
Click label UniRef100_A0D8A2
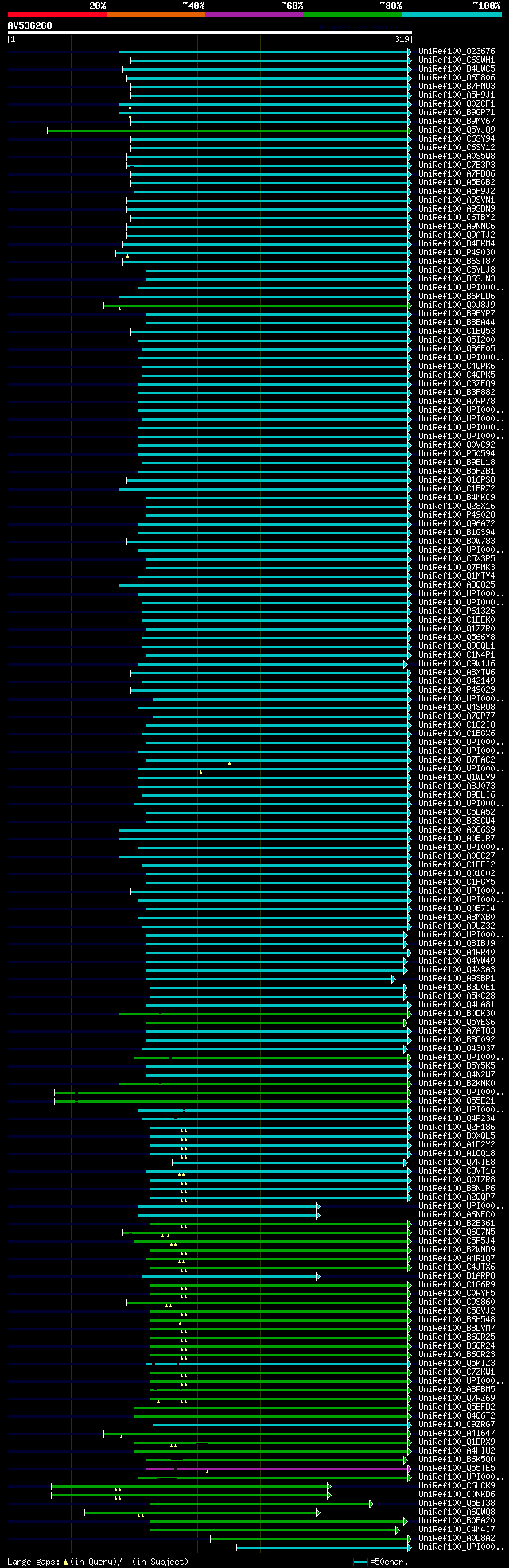coord(457,1539)
